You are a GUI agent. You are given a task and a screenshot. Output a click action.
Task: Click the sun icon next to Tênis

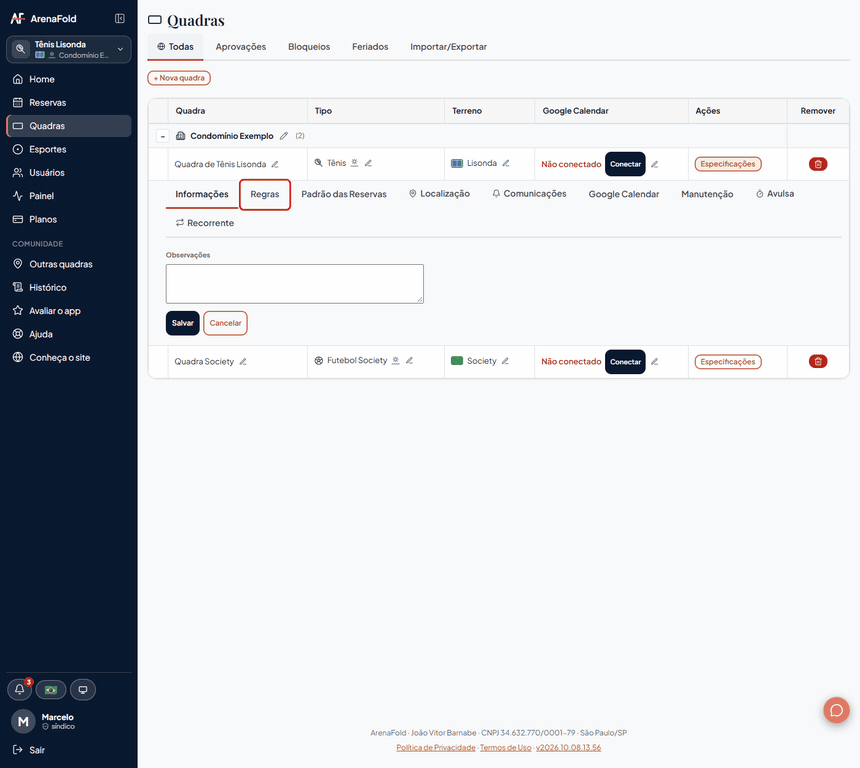354,163
